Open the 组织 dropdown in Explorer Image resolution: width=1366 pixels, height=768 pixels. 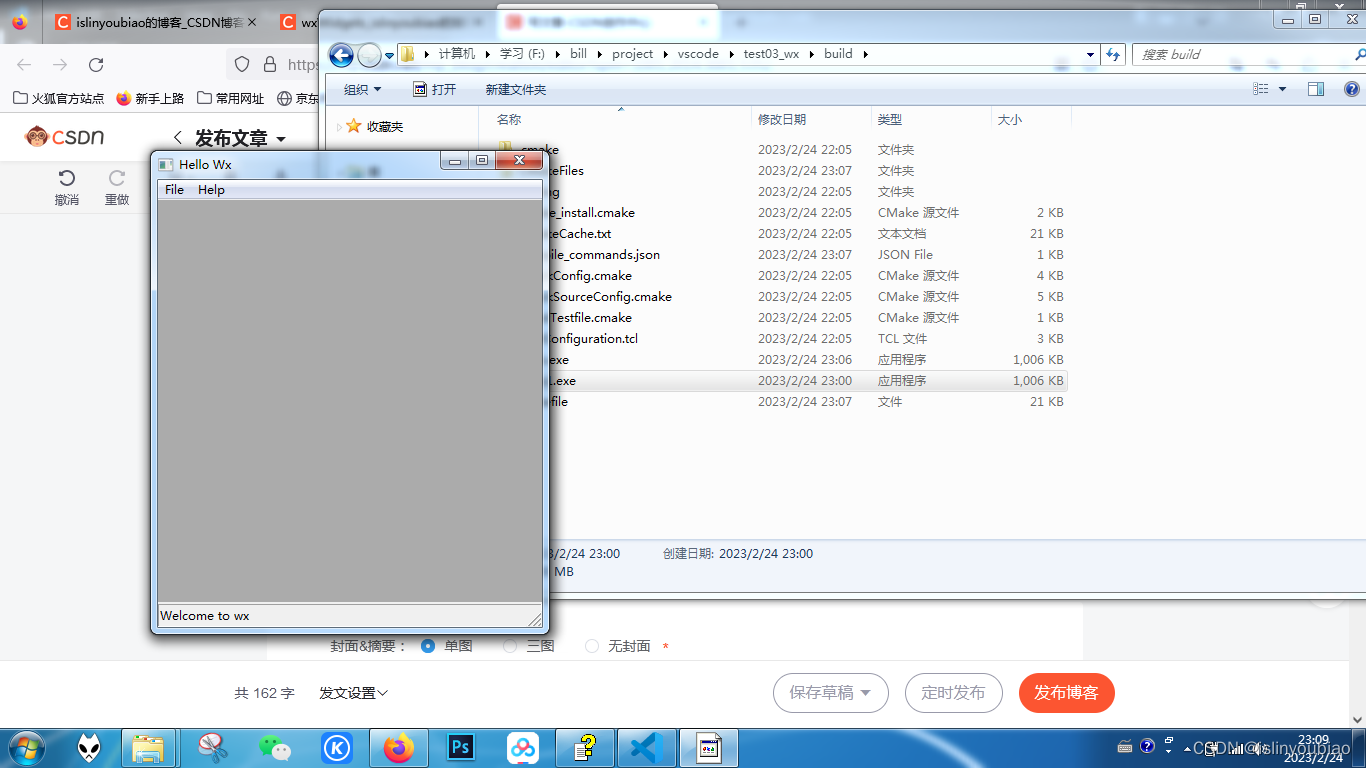point(362,89)
